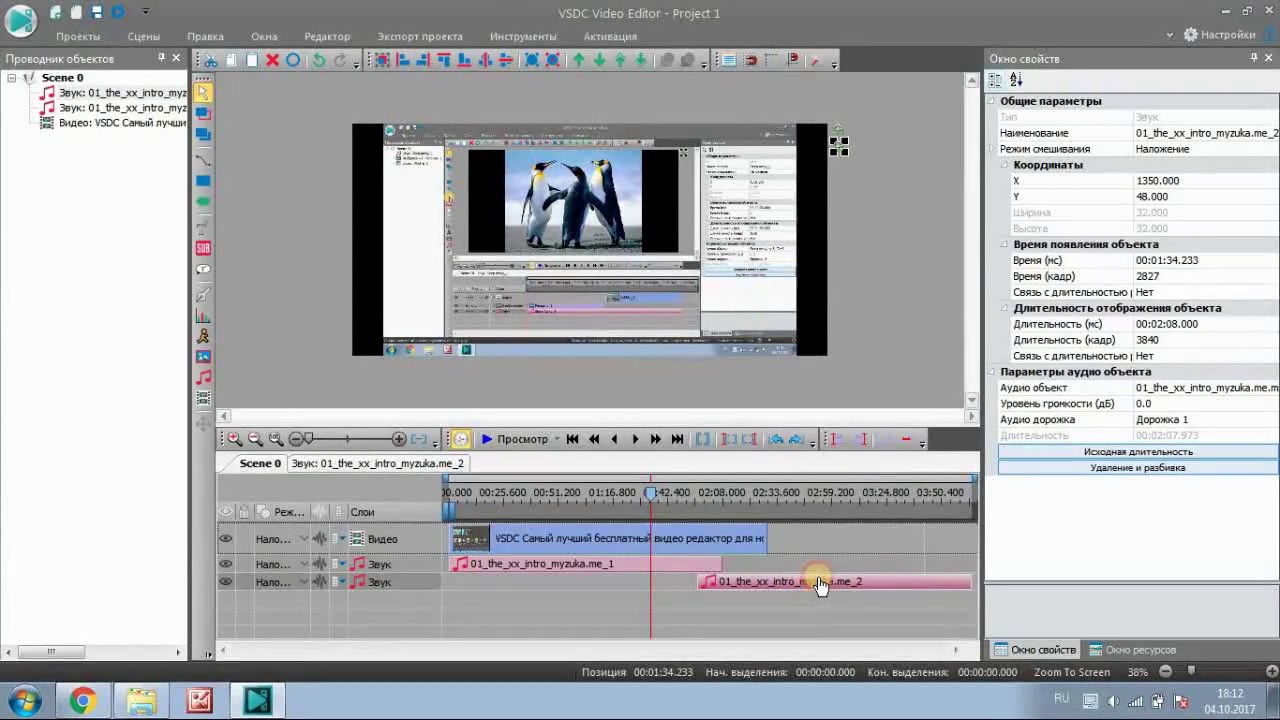Switch to the Окно ресурсов tab
This screenshot has height=720, width=1280.
(x=1131, y=650)
